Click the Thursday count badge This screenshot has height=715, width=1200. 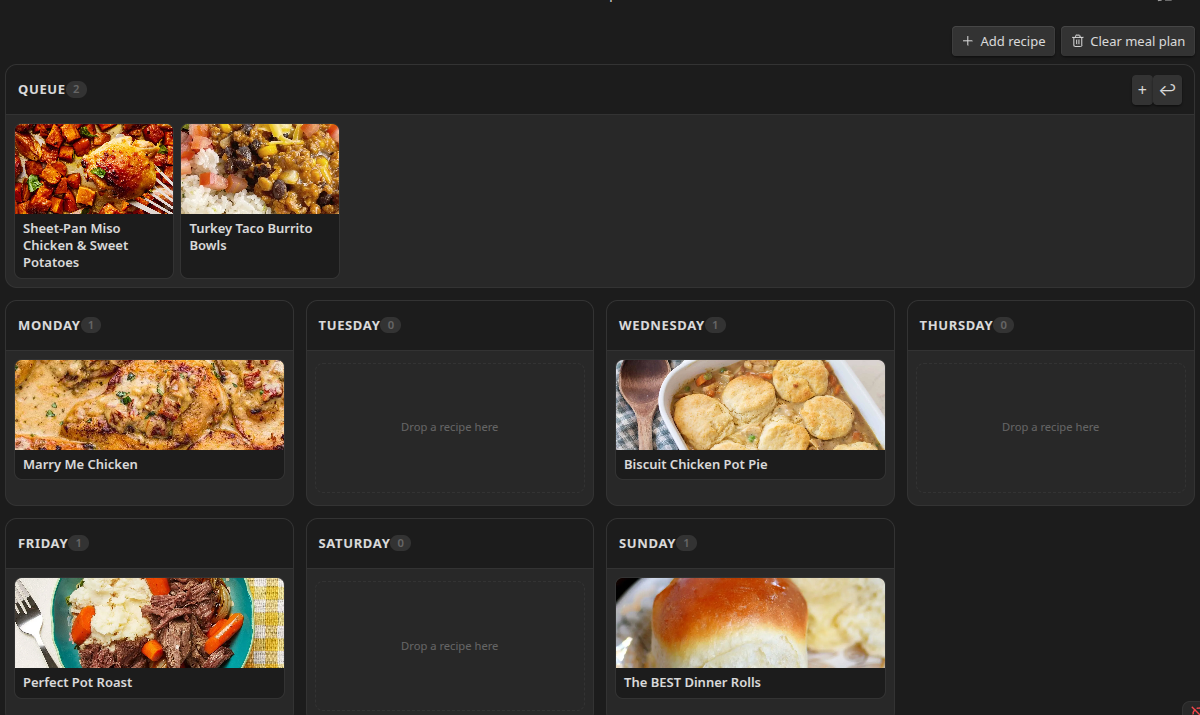pyautogui.click(x=1004, y=326)
